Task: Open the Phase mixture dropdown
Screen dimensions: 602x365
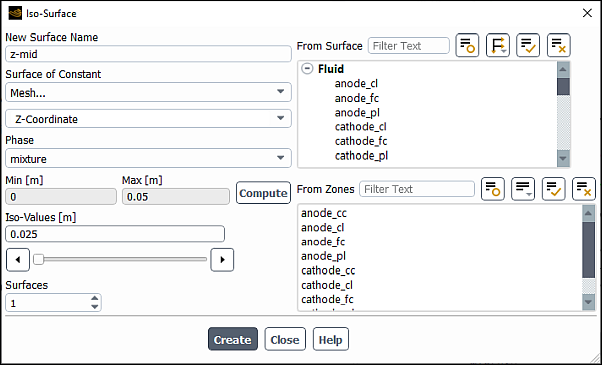Action: point(148,159)
